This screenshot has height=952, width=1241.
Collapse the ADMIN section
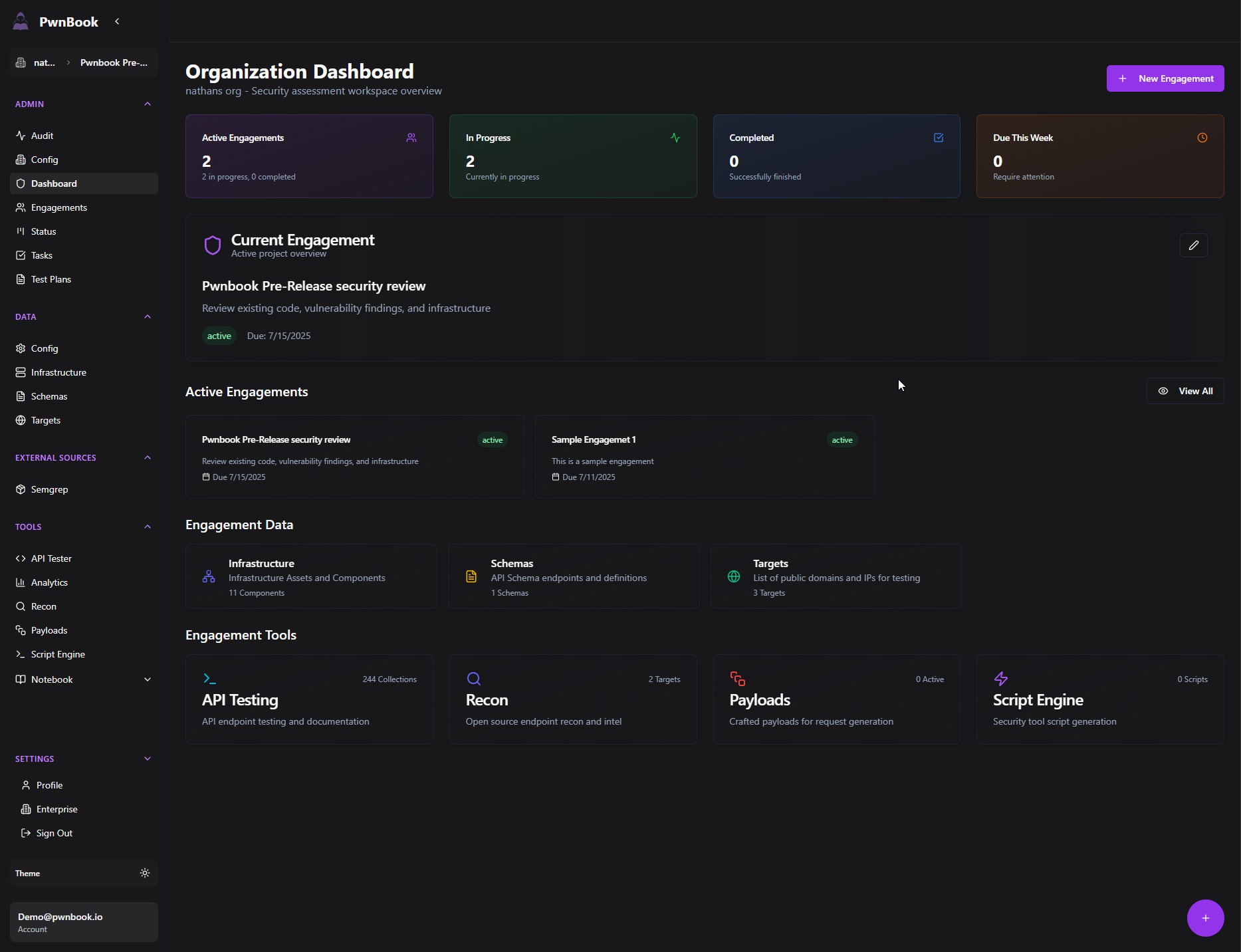click(148, 104)
